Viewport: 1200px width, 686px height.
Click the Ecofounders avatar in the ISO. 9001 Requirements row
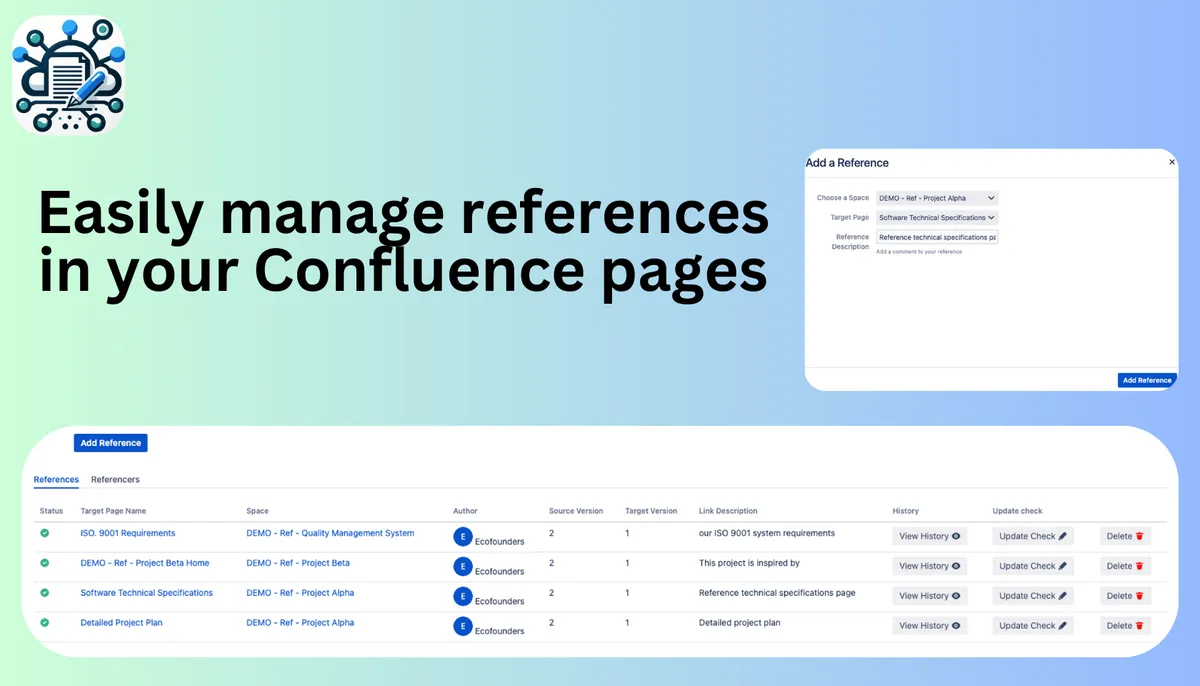[x=462, y=536]
